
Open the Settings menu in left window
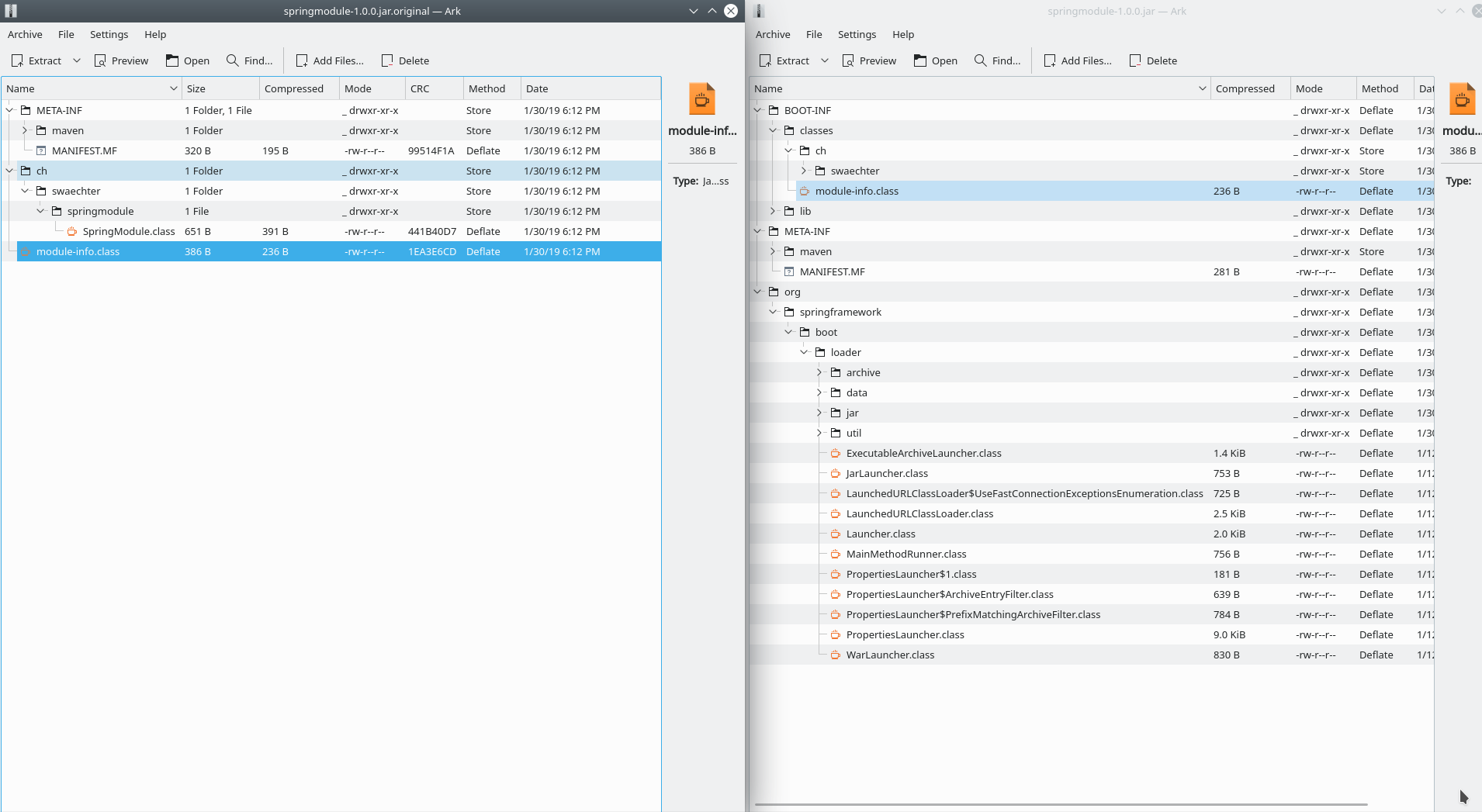click(x=109, y=34)
